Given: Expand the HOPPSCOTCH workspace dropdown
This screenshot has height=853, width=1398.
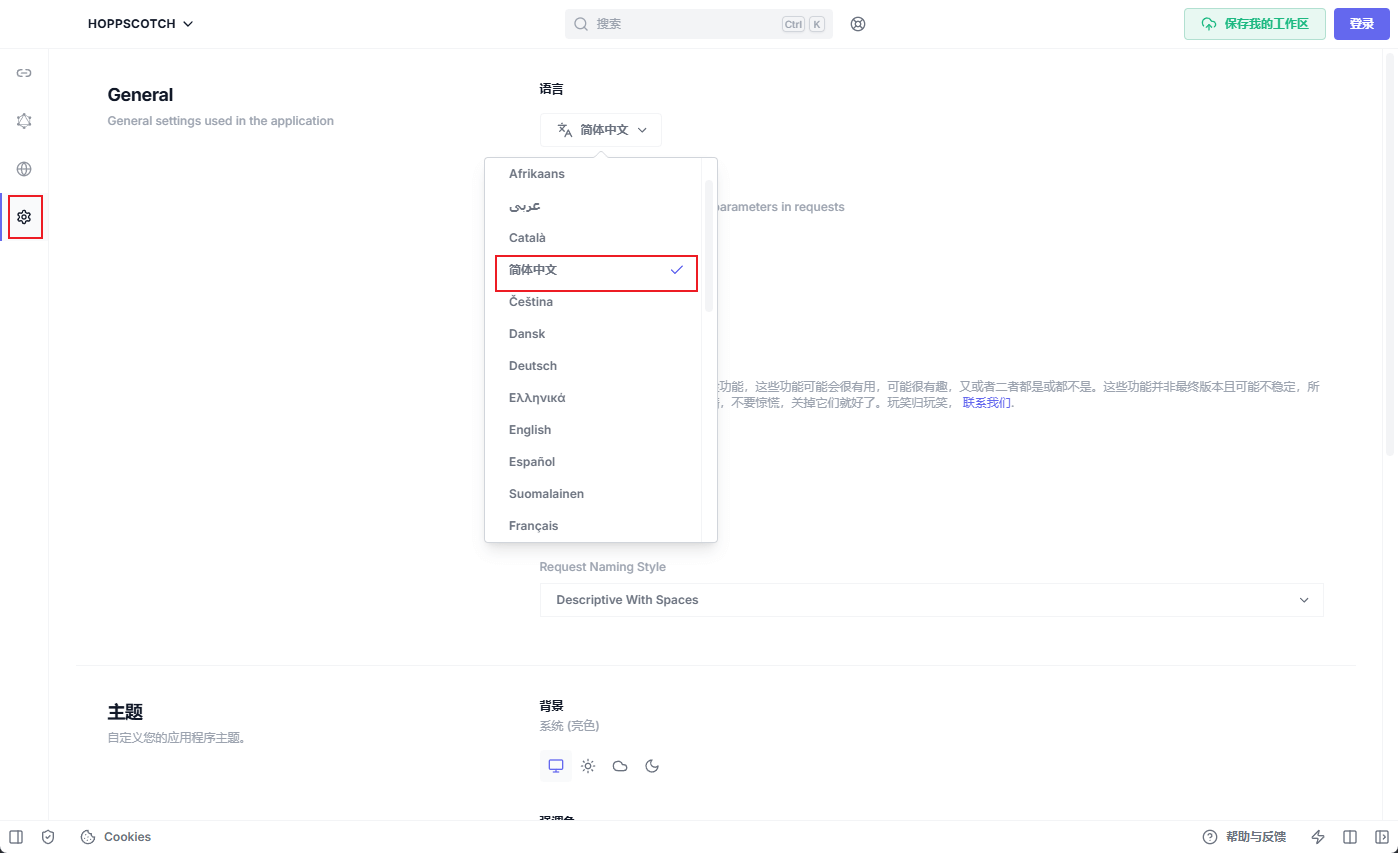Looking at the screenshot, I should click(140, 24).
